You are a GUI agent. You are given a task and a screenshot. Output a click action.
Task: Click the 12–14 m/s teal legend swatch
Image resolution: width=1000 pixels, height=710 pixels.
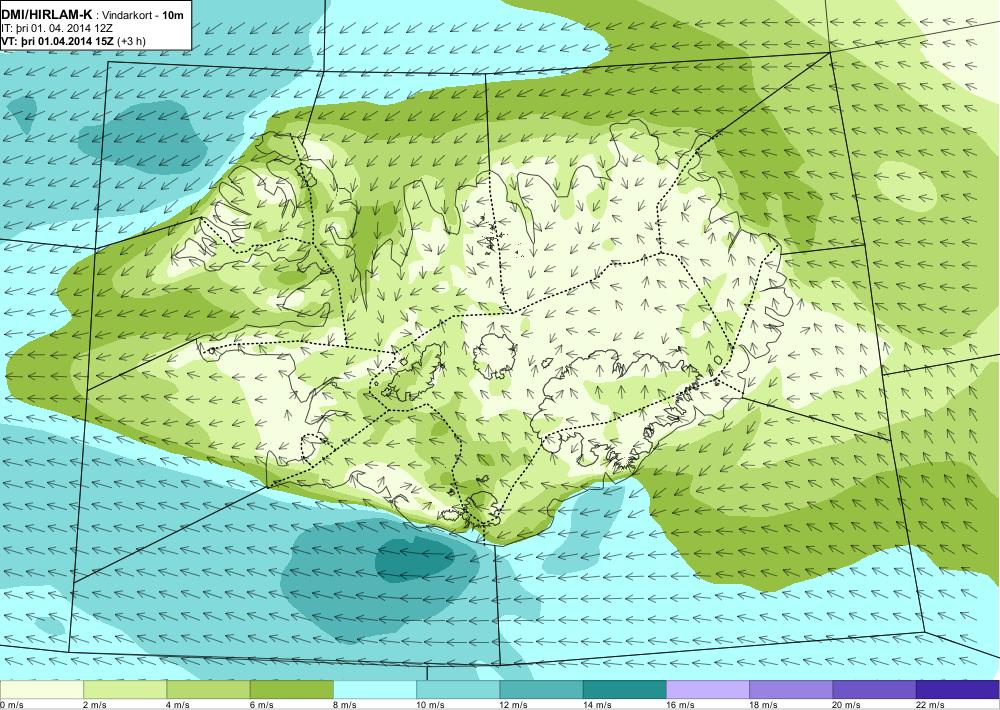tap(541, 690)
